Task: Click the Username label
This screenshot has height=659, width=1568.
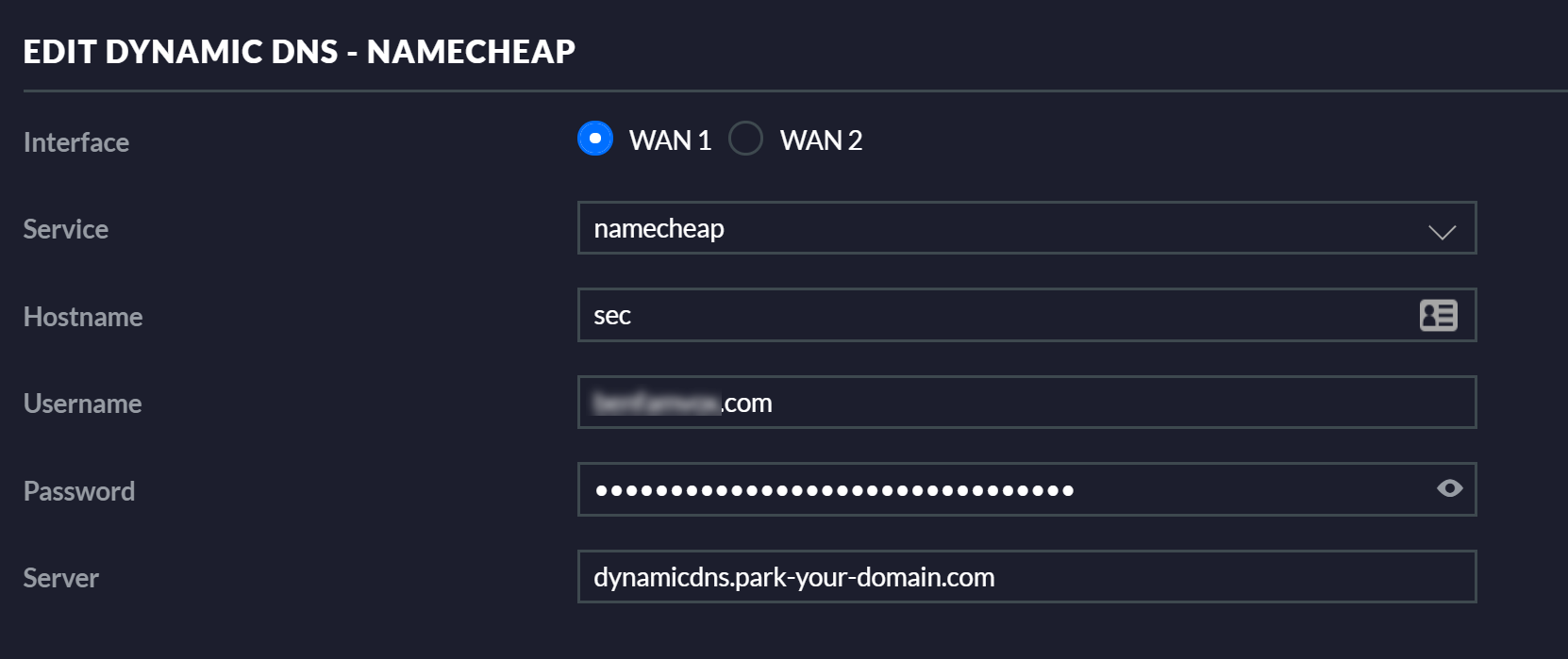Action: click(83, 404)
